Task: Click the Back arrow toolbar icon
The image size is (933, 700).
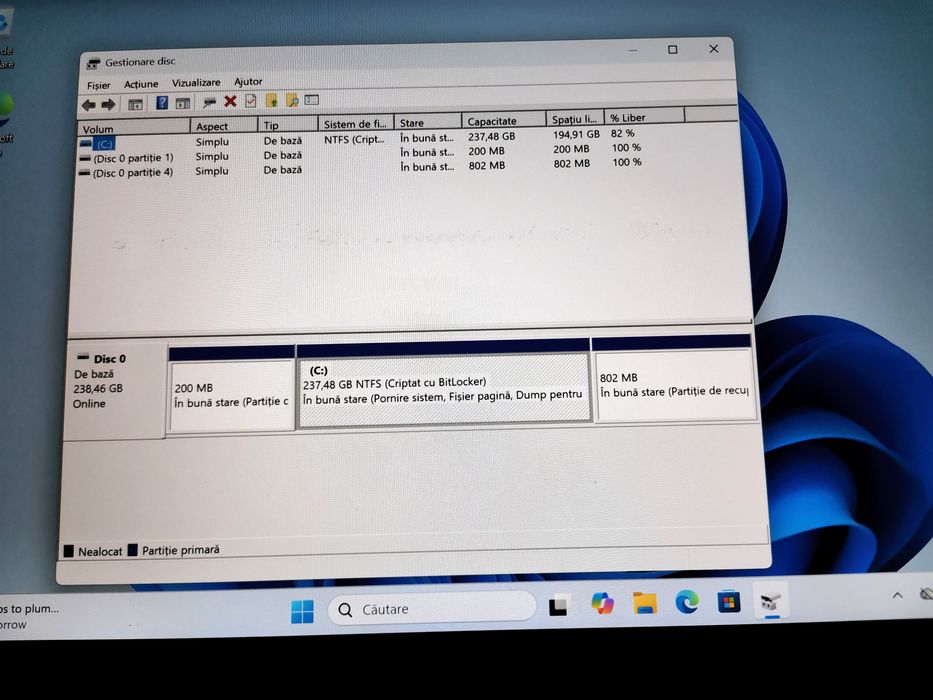Action: tap(89, 105)
